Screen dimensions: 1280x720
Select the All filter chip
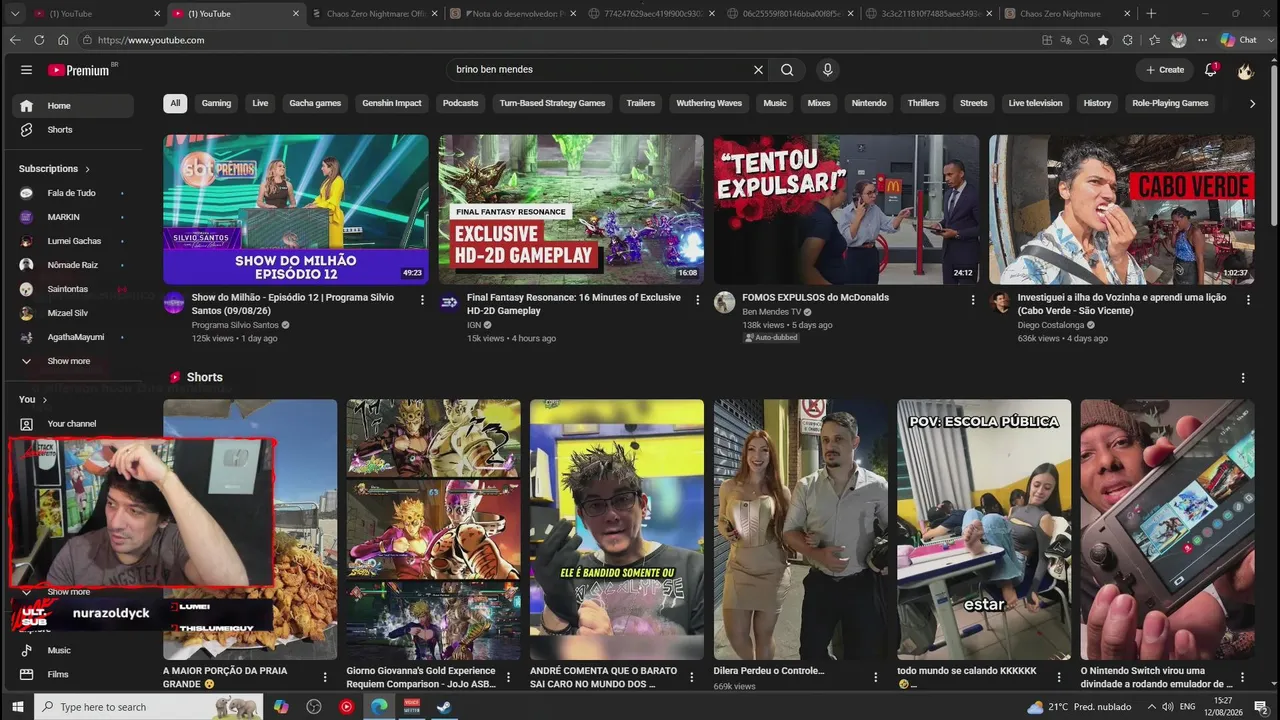[175, 103]
